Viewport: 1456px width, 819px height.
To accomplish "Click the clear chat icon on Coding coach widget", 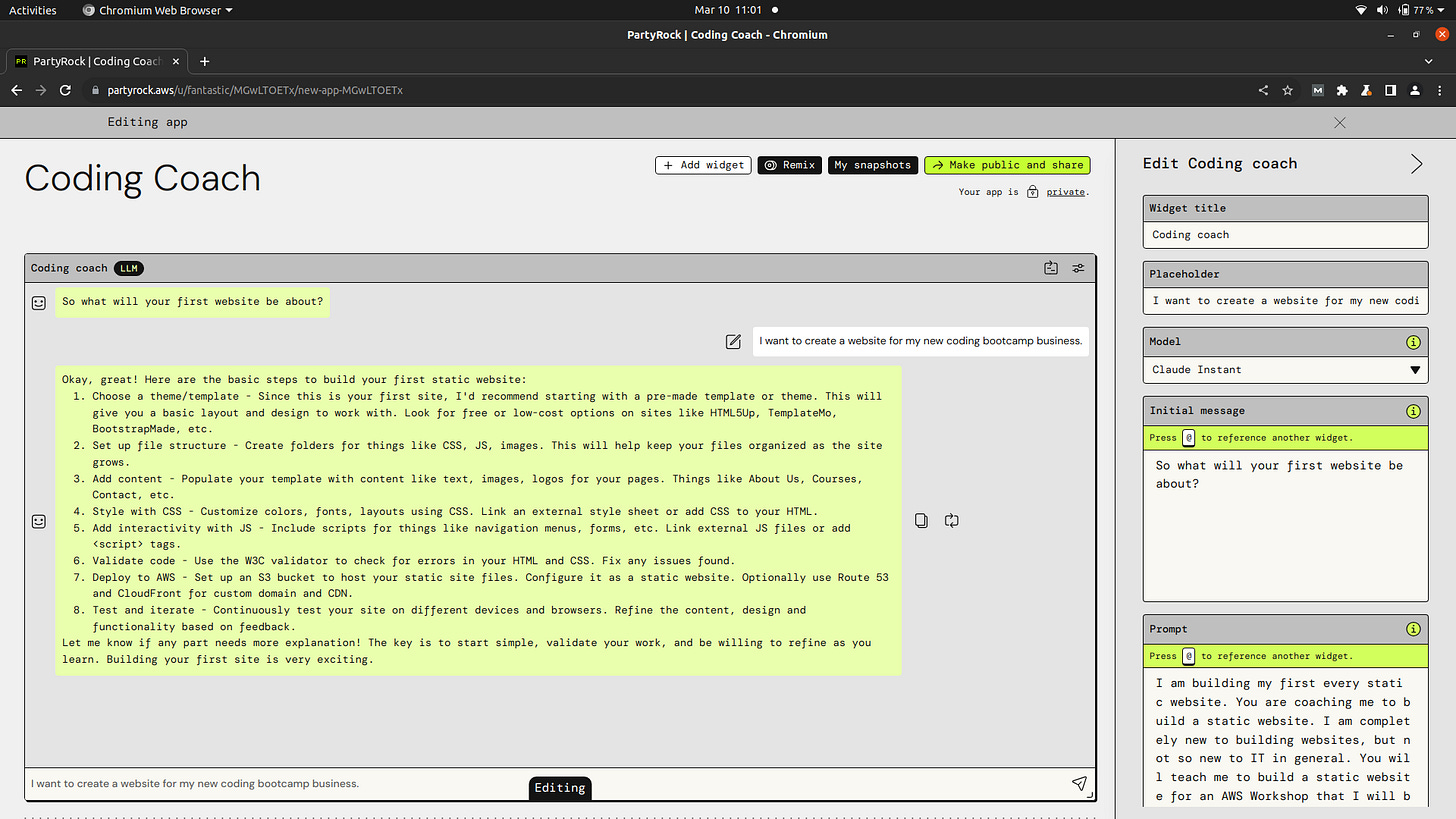I will (1050, 268).
